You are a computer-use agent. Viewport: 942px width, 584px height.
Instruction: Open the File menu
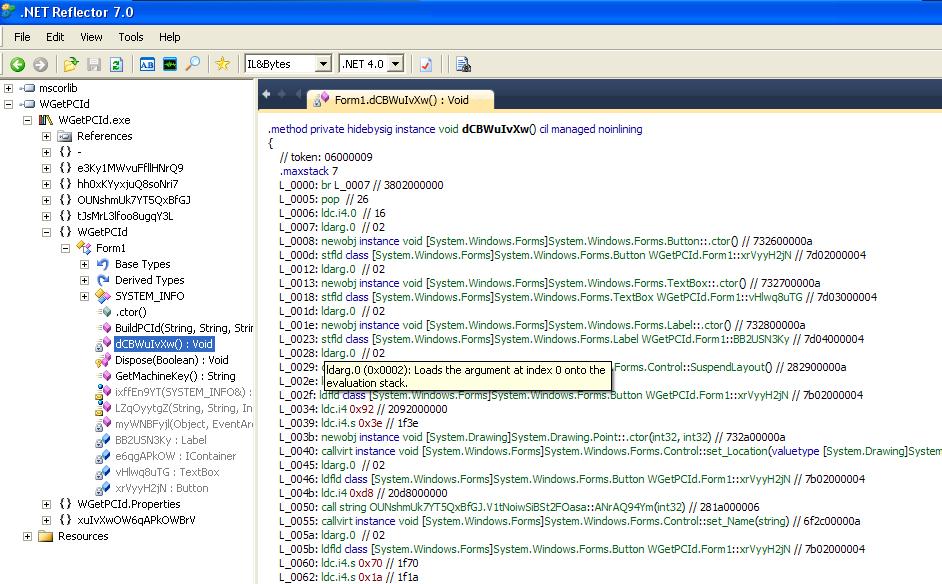[22, 37]
